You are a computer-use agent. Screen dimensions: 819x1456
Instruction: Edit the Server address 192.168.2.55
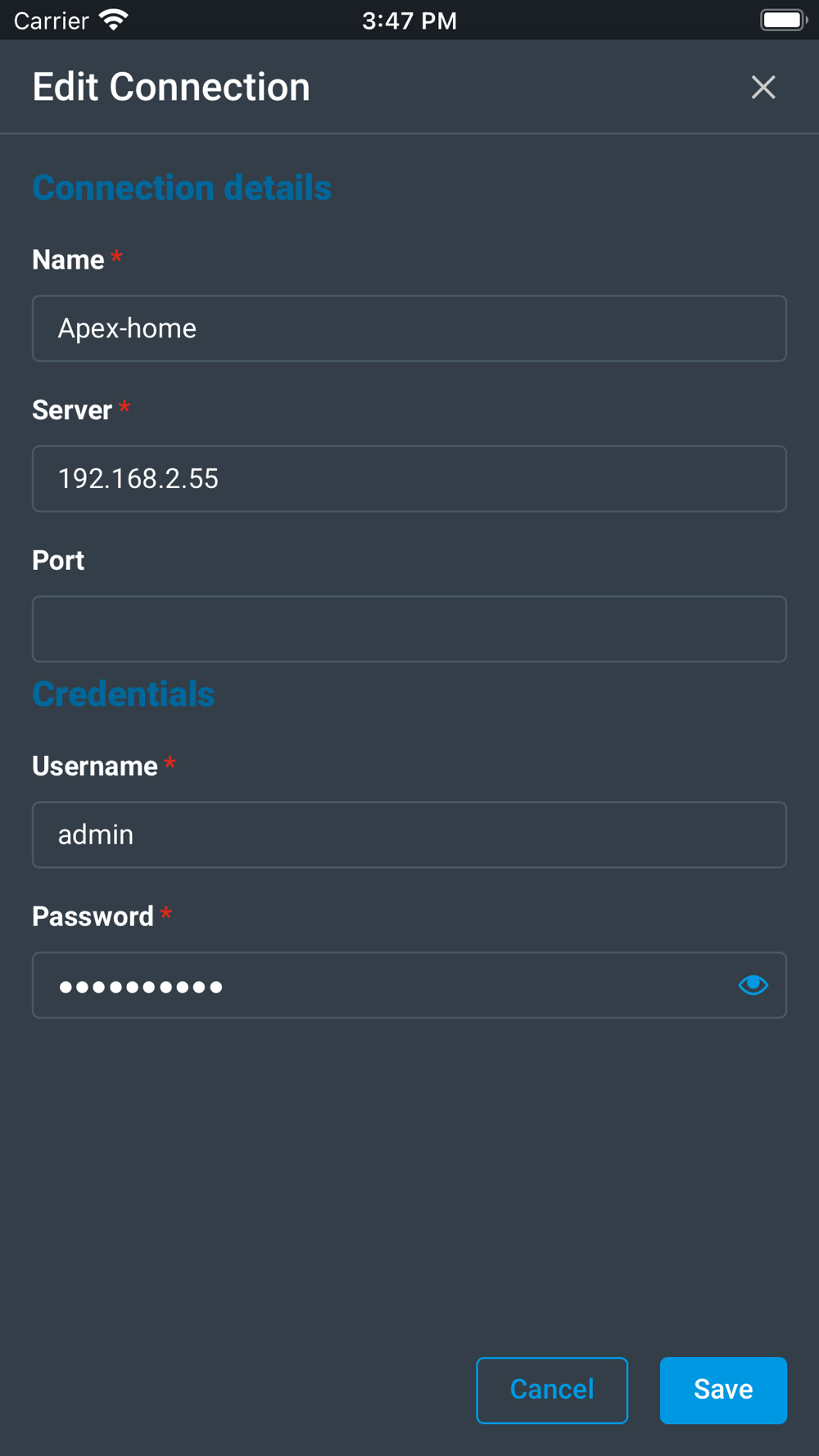409,479
